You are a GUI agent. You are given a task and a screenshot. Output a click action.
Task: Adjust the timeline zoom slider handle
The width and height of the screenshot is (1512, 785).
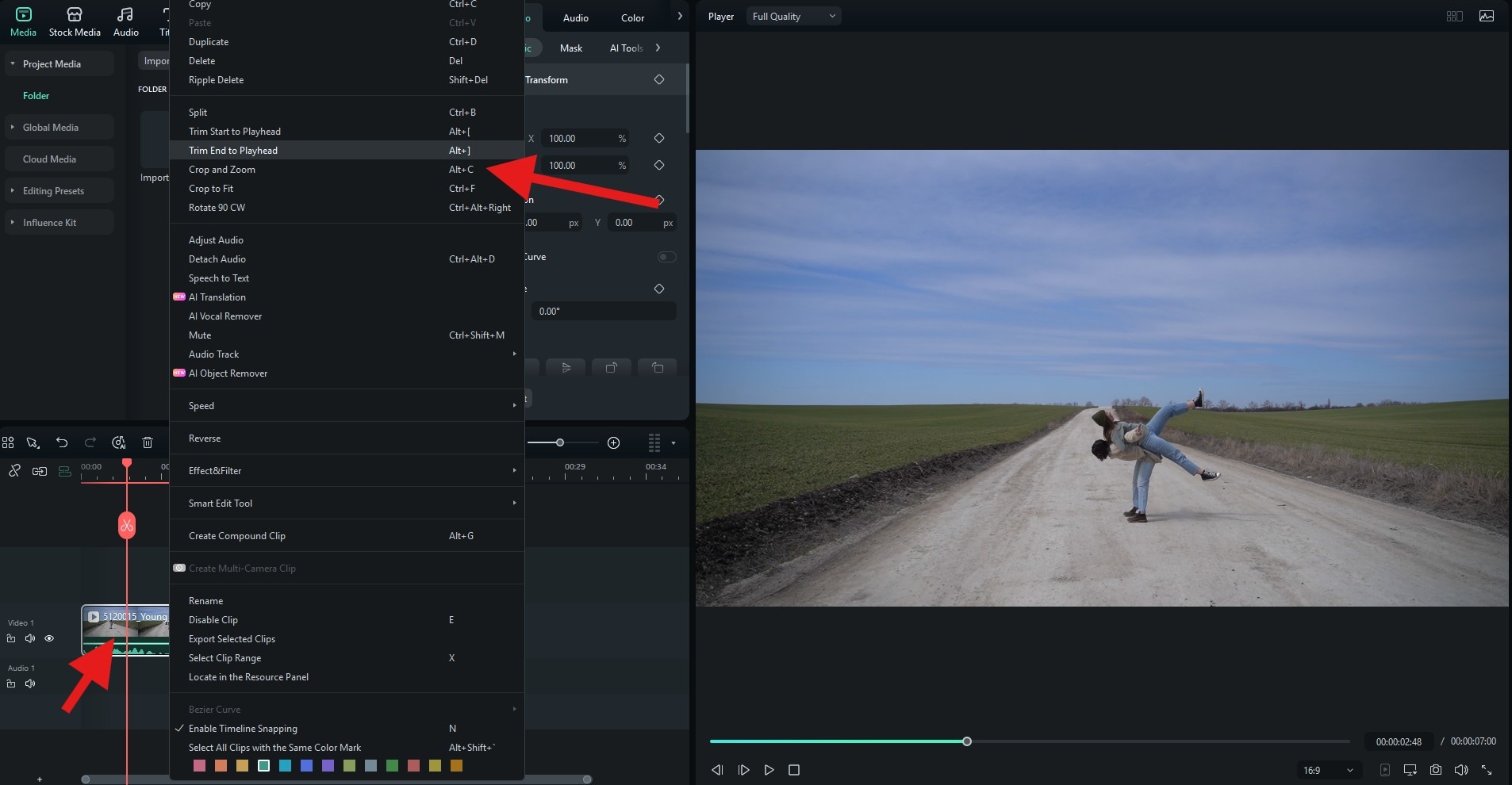(x=560, y=442)
